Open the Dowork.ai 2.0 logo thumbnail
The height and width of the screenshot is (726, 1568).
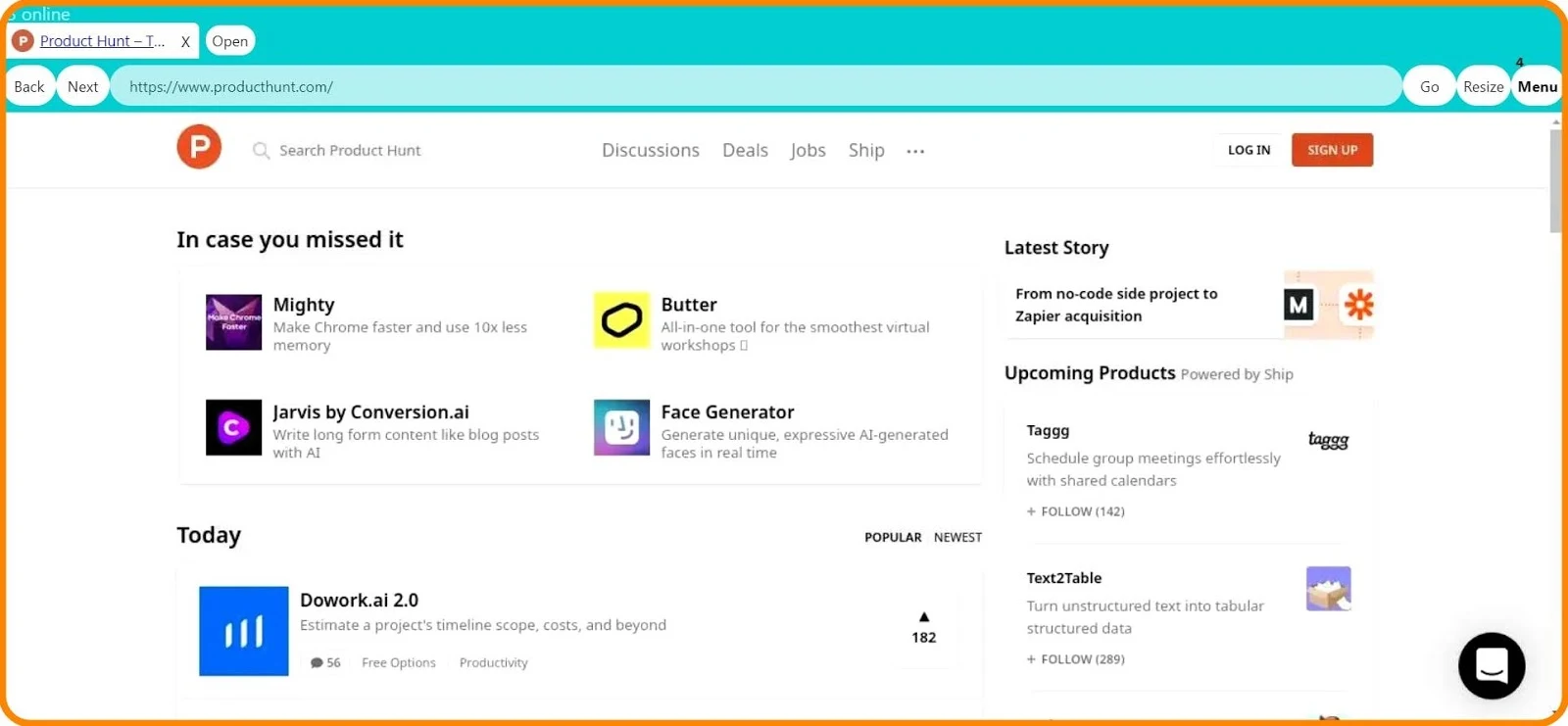(x=243, y=631)
